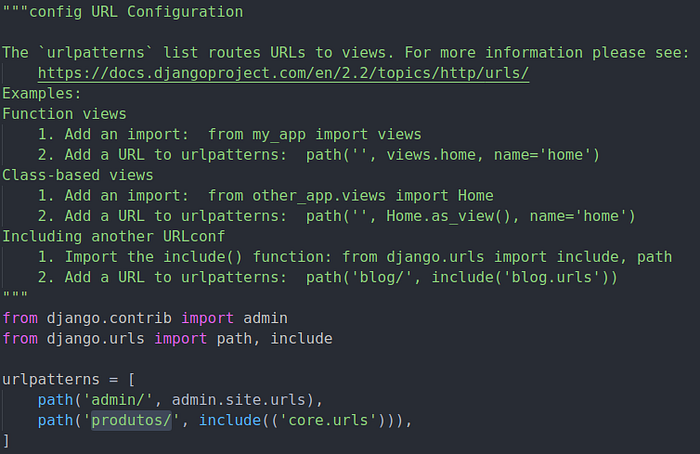Click the line starting 'The `urlpatterns` list routes'
This screenshot has height=454, width=700.
(x=346, y=53)
